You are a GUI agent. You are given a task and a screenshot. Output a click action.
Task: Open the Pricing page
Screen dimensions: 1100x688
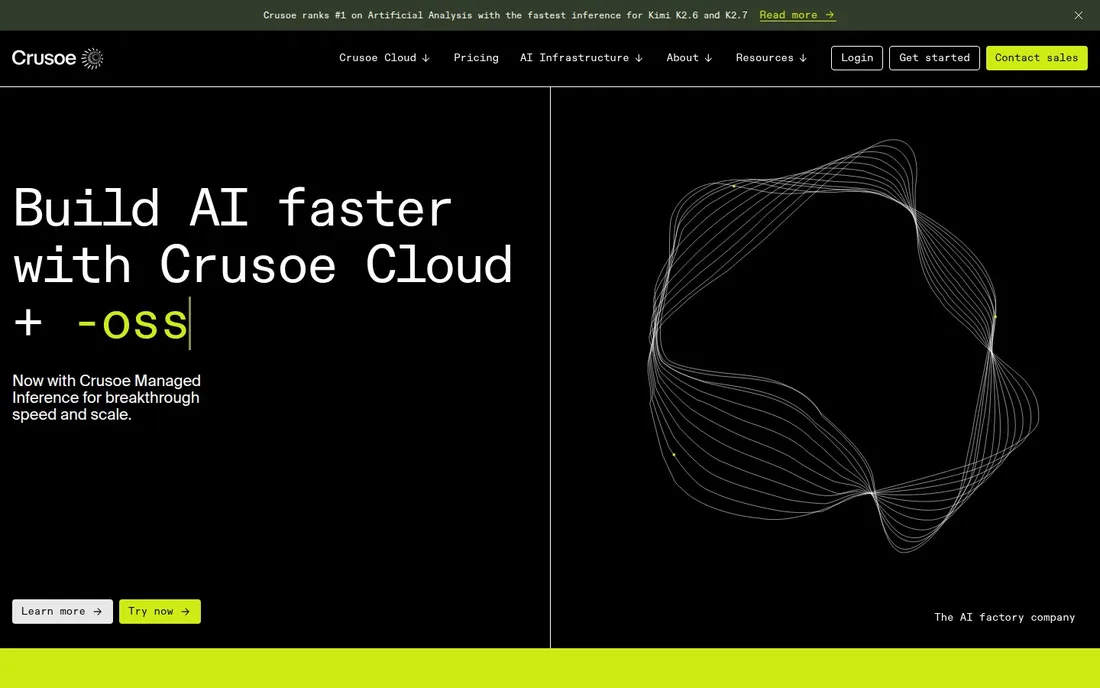pyautogui.click(x=476, y=58)
